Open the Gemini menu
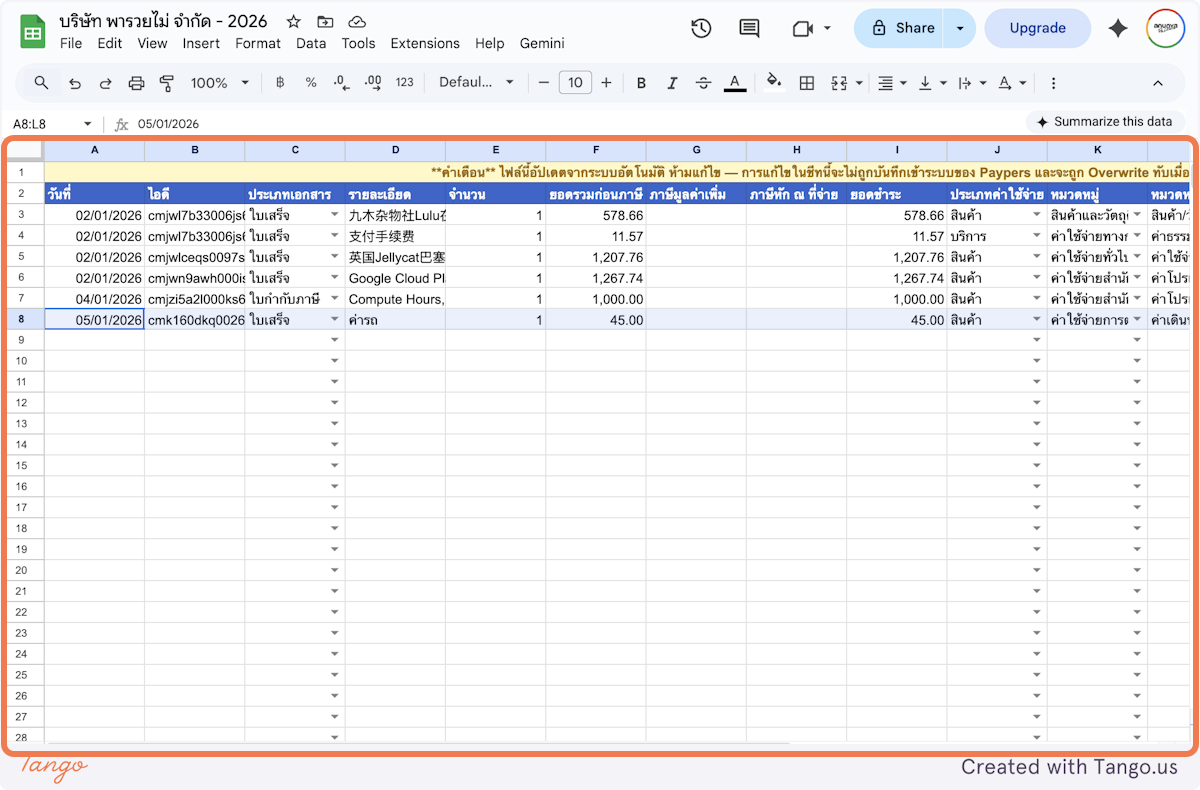The height and width of the screenshot is (790, 1200). click(x=542, y=43)
